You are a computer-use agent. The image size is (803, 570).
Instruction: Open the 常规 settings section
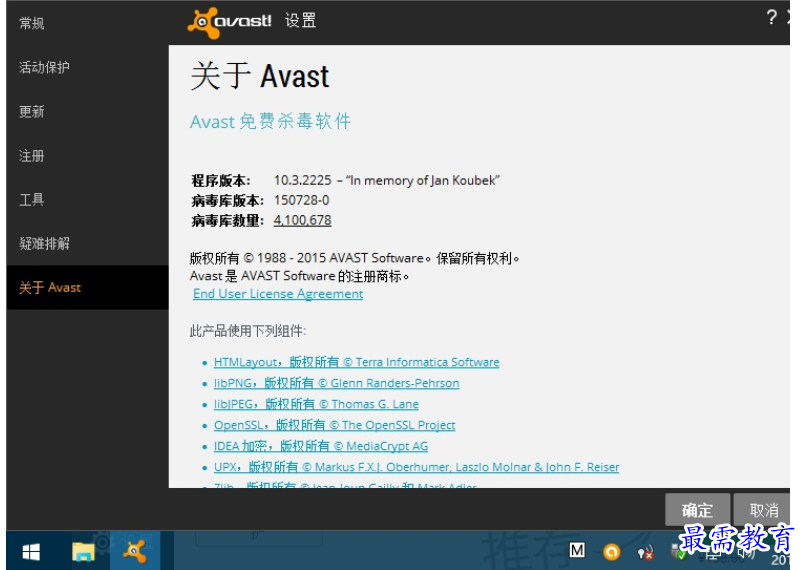32,23
